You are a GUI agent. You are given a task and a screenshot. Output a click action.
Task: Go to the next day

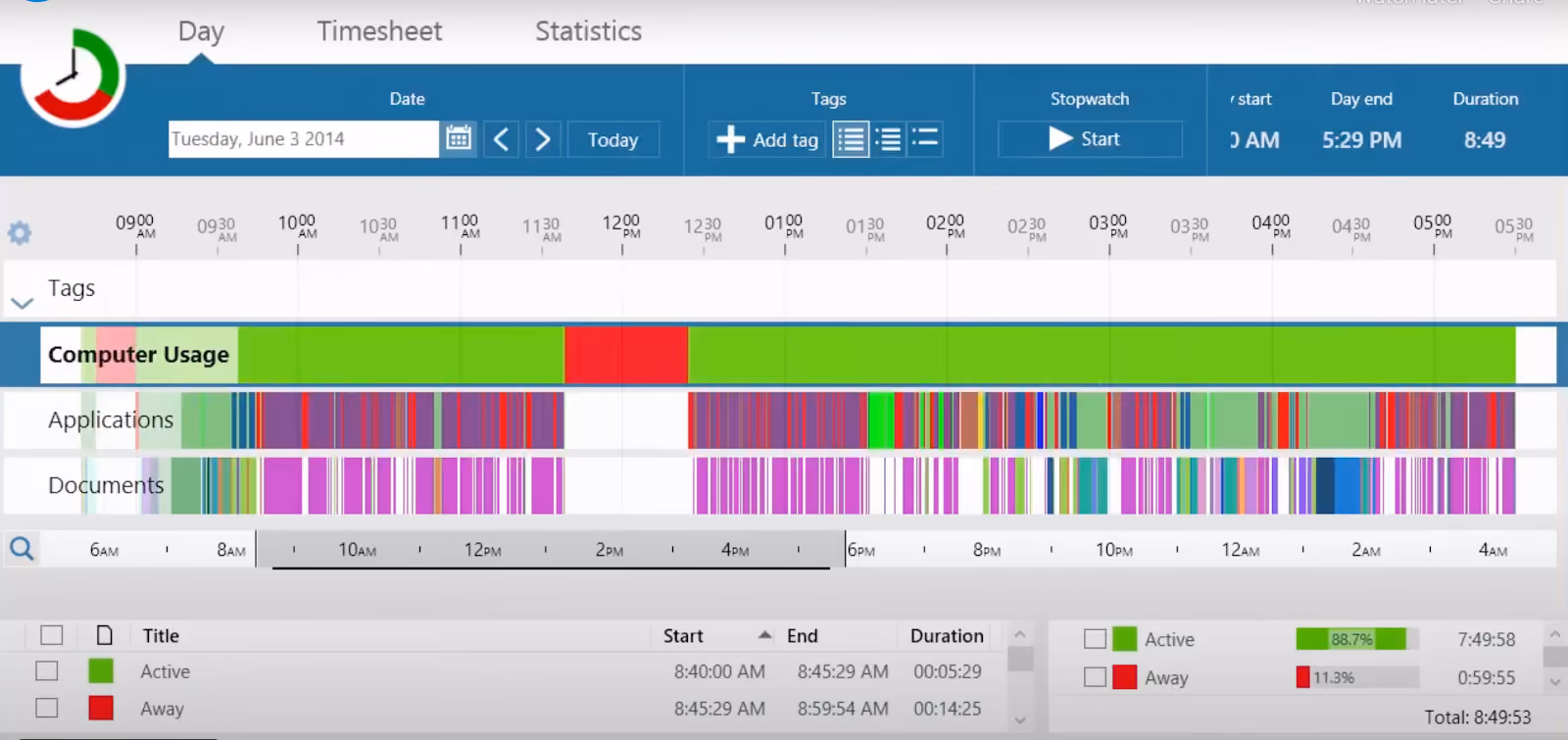click(543, 139)
